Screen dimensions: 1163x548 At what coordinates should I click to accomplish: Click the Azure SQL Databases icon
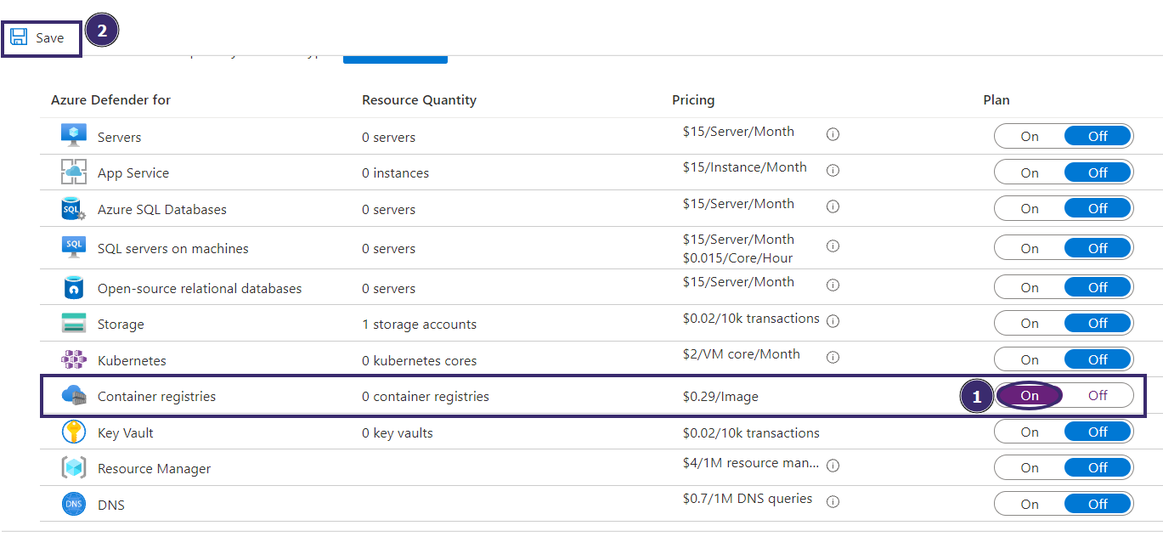pos(74,209)
